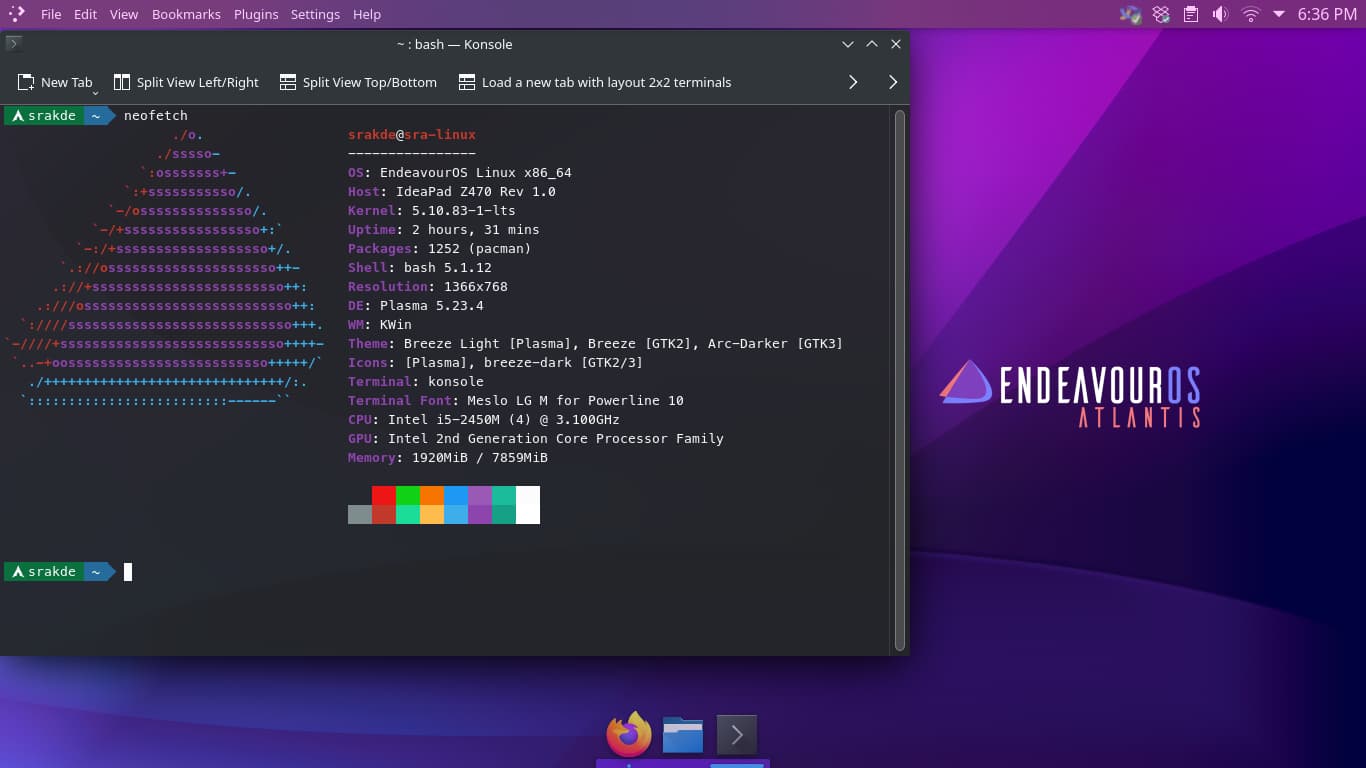Click the 'GPU: Intel 2nd Generation Core' line
1366x768 pixels.
pyautogui.click(x=536, y=438)
